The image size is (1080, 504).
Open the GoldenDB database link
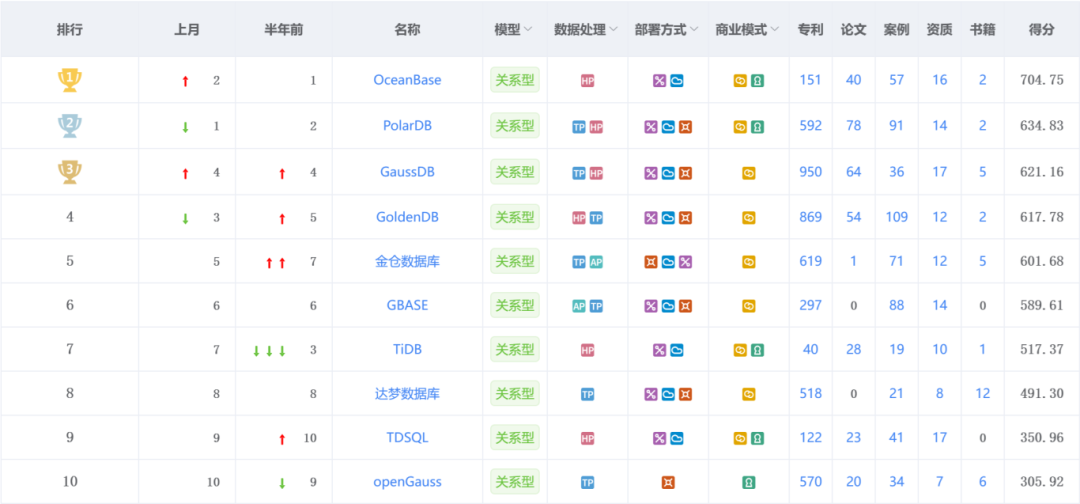coord(407,217)
